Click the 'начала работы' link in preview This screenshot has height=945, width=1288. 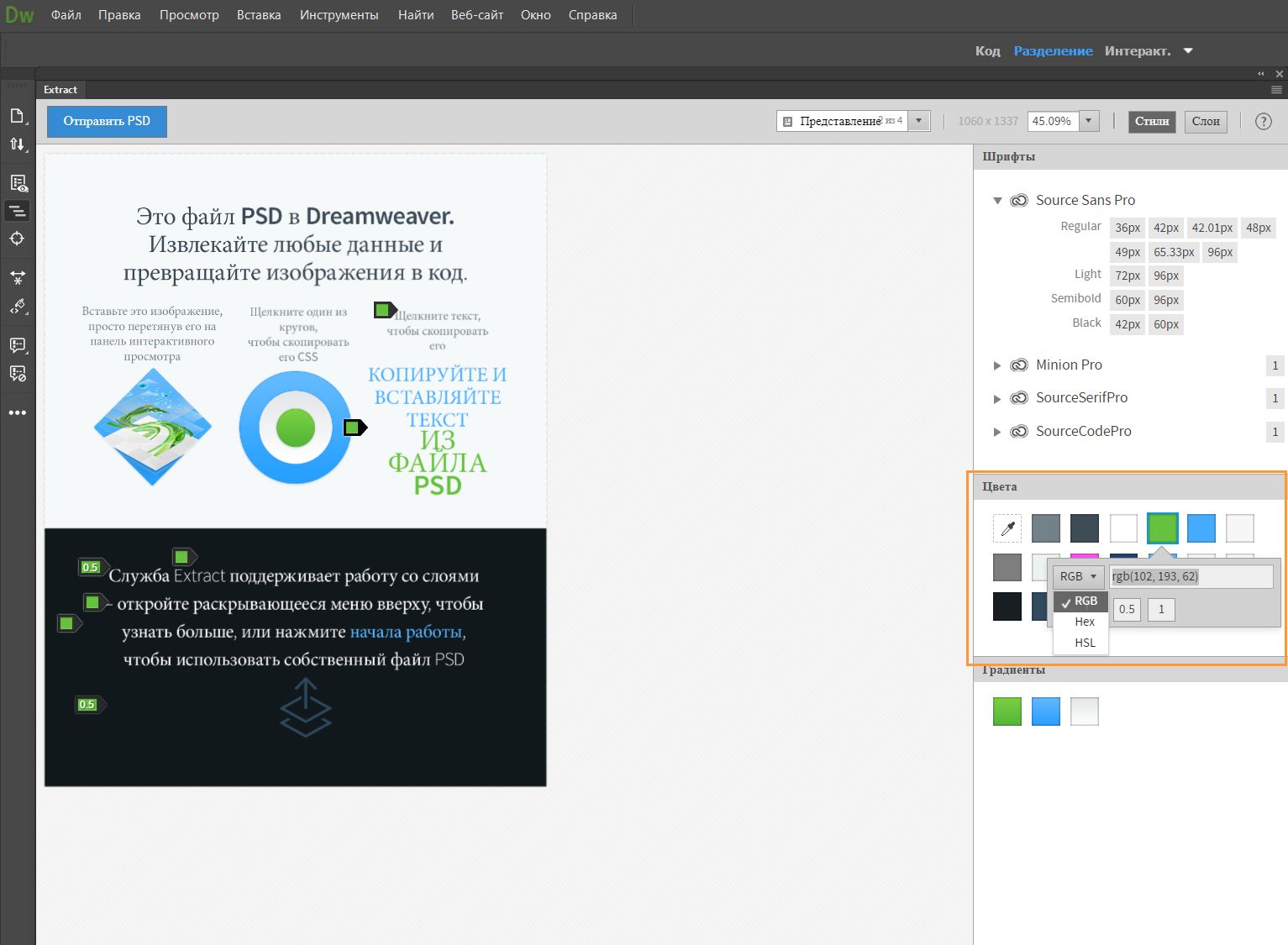(406, 632)
